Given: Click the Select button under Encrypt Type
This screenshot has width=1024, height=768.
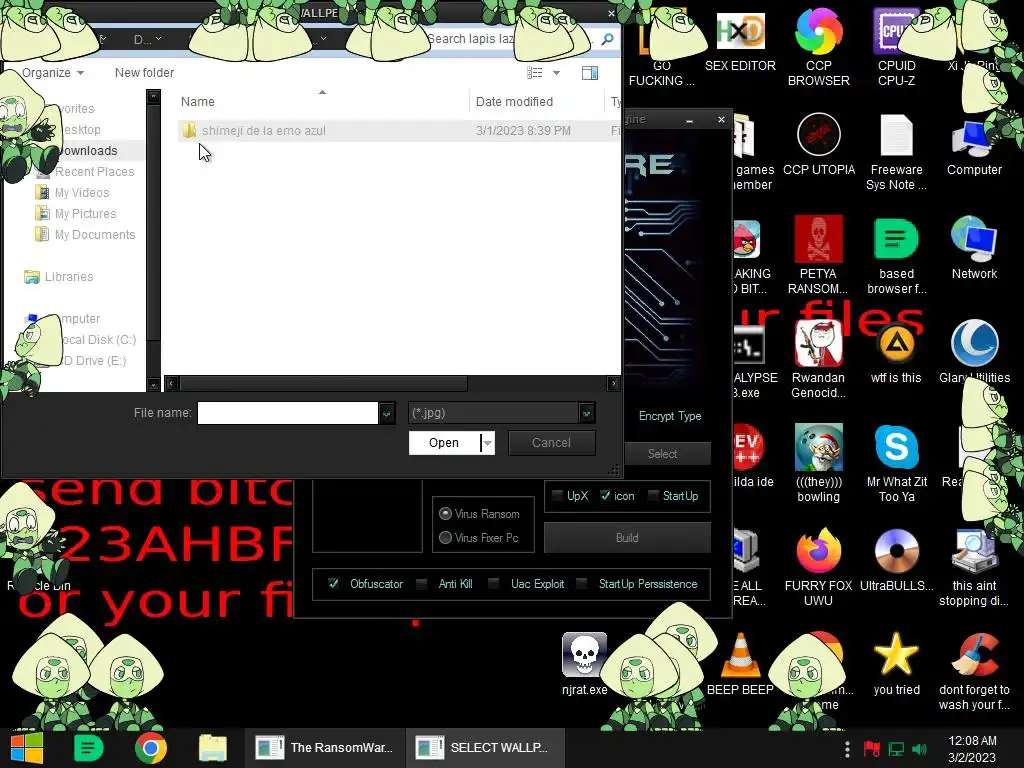Looking at the screenshot, I should tap(662, 453).
